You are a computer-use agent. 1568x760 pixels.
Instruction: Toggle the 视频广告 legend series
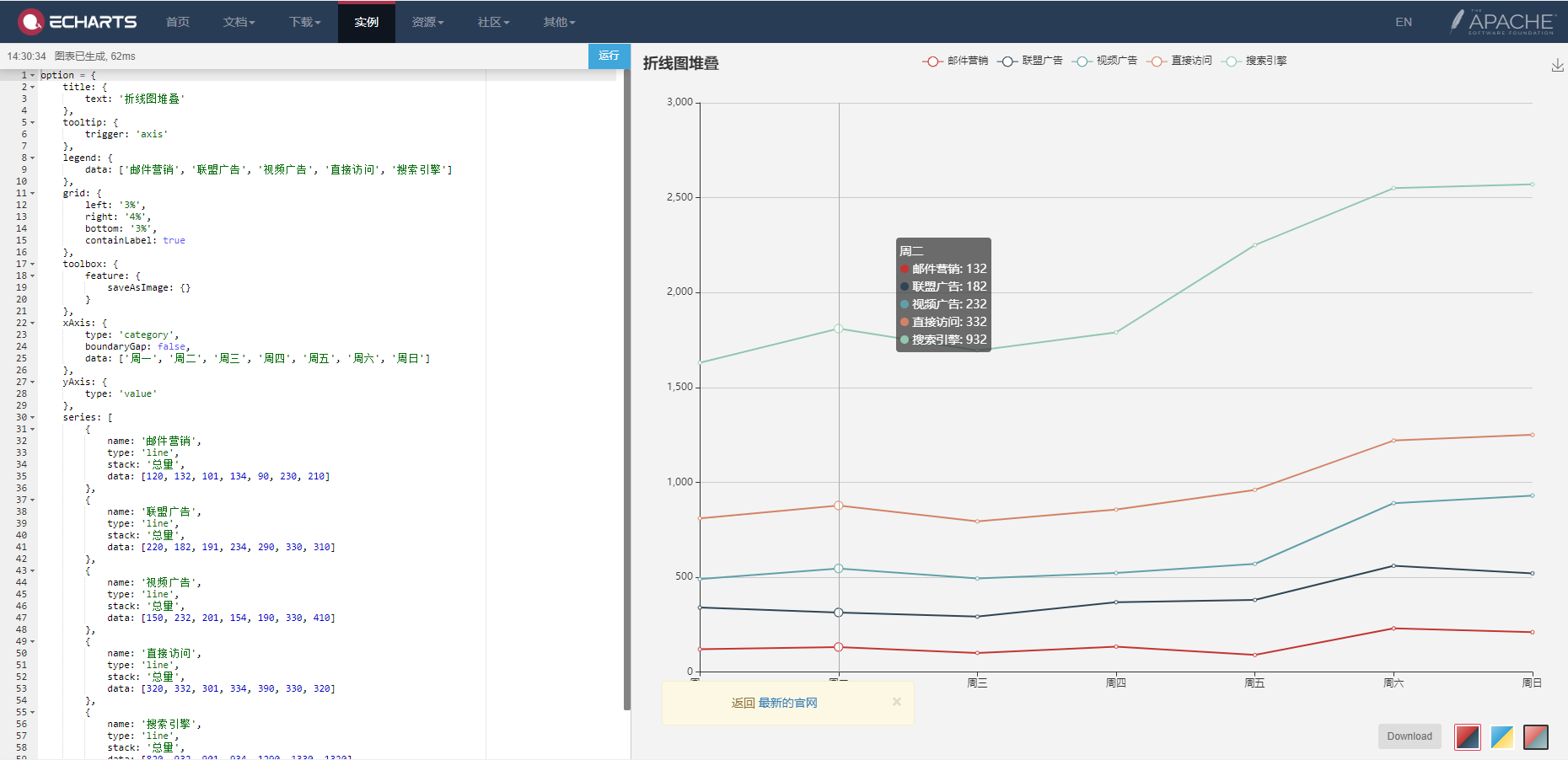[1104, 61]
